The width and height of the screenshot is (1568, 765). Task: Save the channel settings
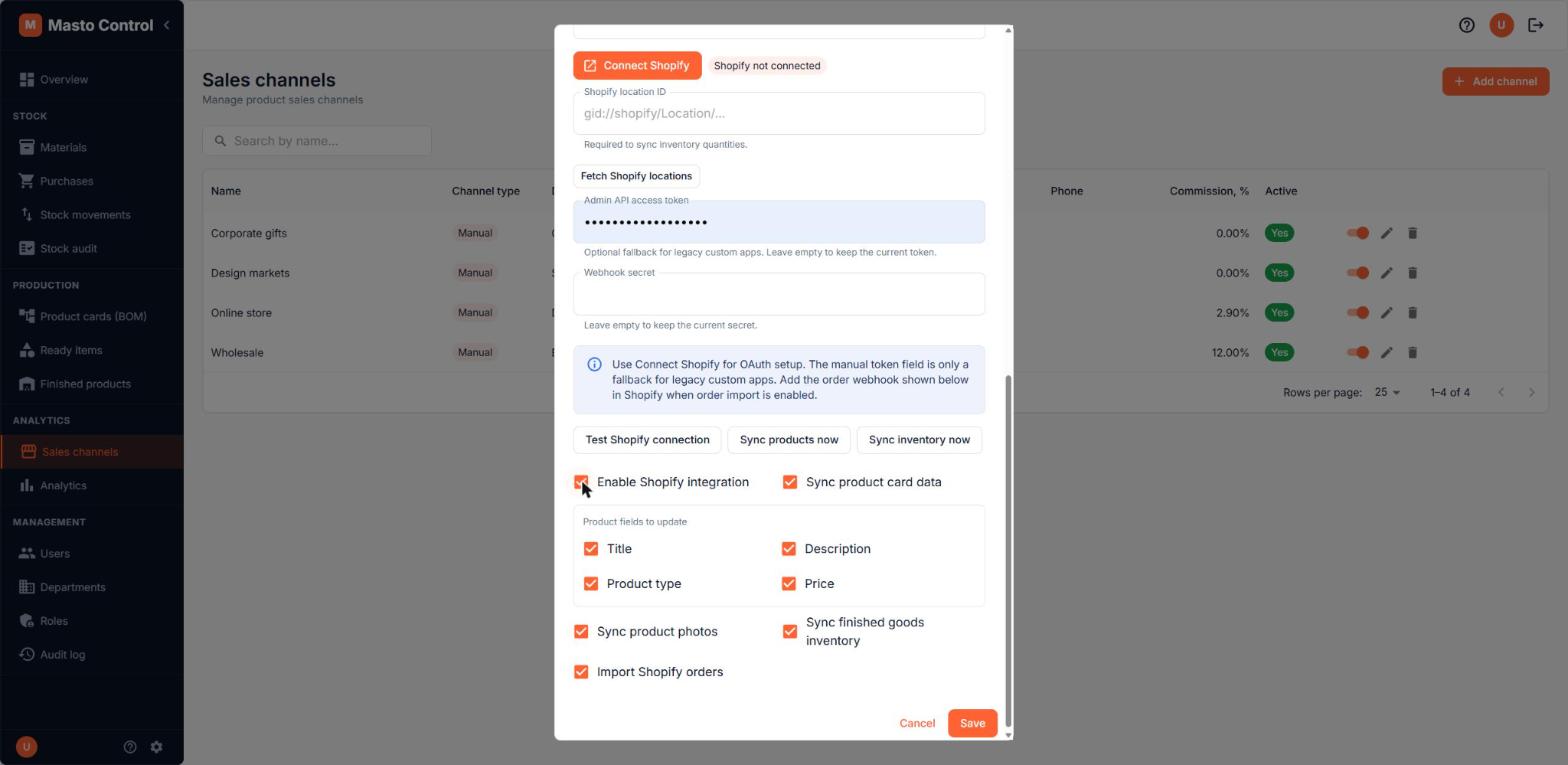tap(972, 723)
